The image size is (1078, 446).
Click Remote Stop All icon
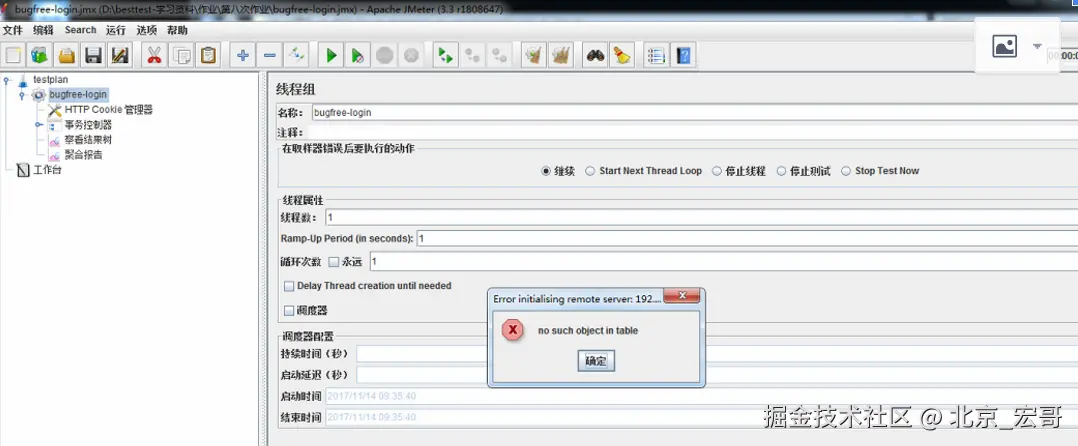[x=472, y=56]
